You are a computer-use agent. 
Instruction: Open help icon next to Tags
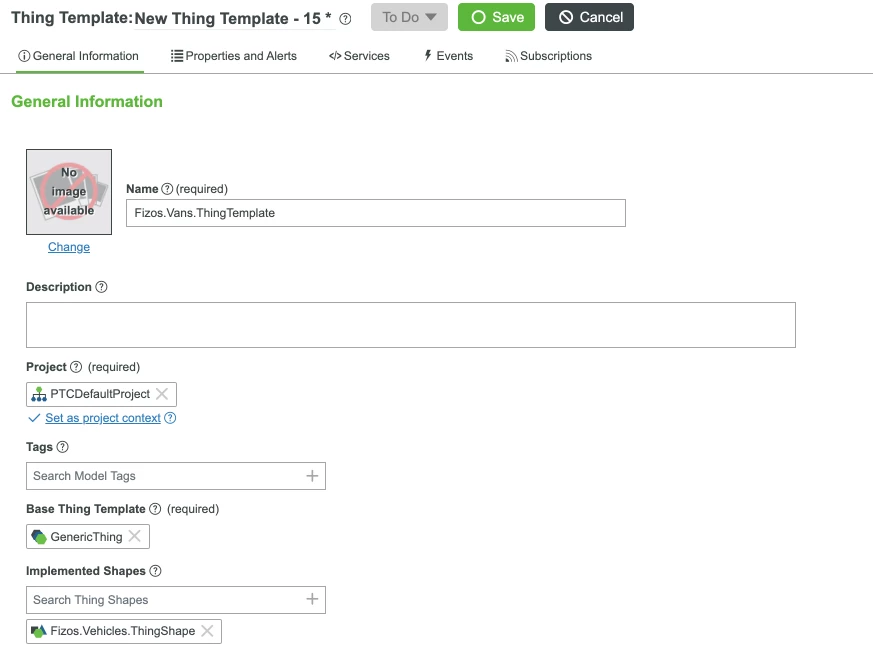63,447
